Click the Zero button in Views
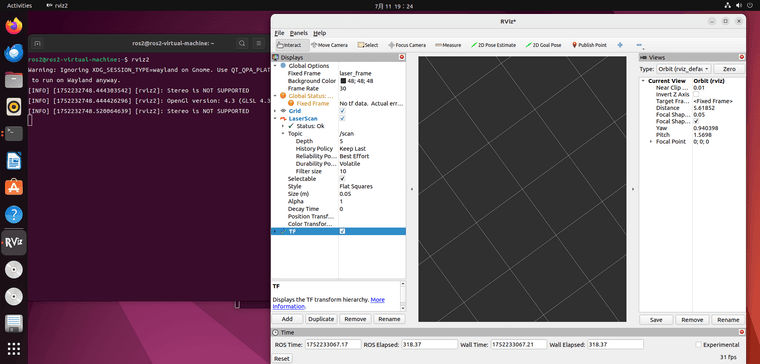Viewport: 760px width, 364px height. [729, 69]
